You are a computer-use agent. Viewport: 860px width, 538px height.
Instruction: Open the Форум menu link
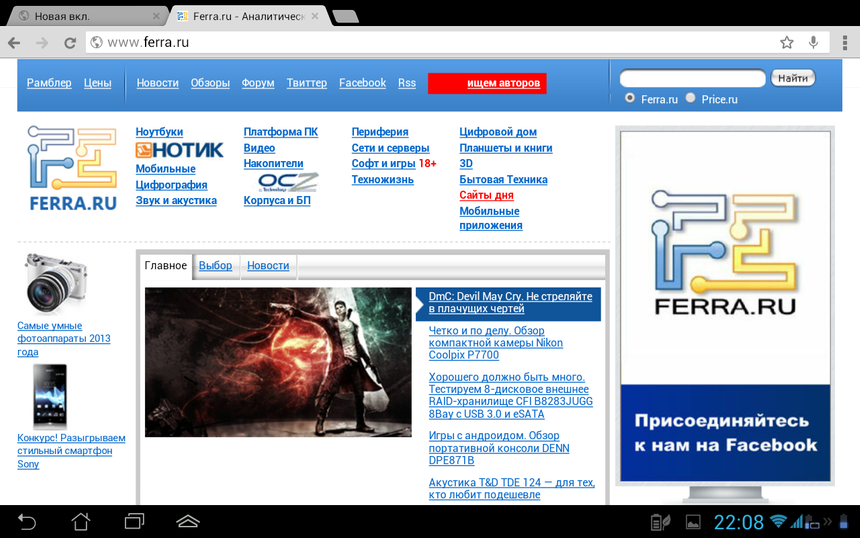coord(258,83)
